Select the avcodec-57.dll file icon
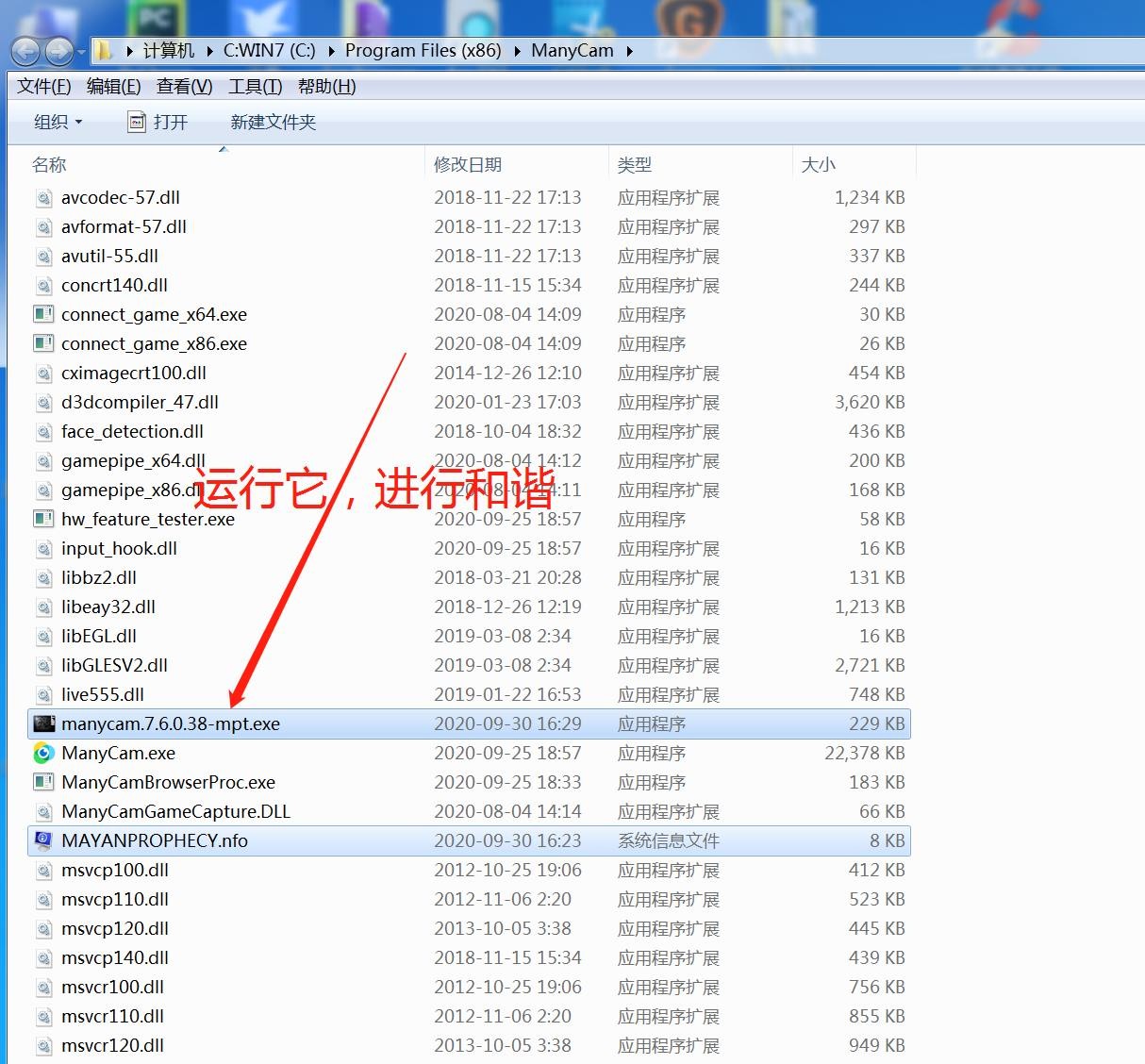 [43, 198]
